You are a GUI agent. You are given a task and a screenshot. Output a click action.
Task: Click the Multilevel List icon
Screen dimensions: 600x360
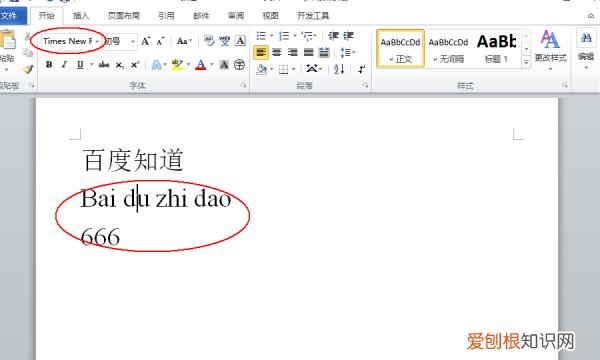coord(307,36)
